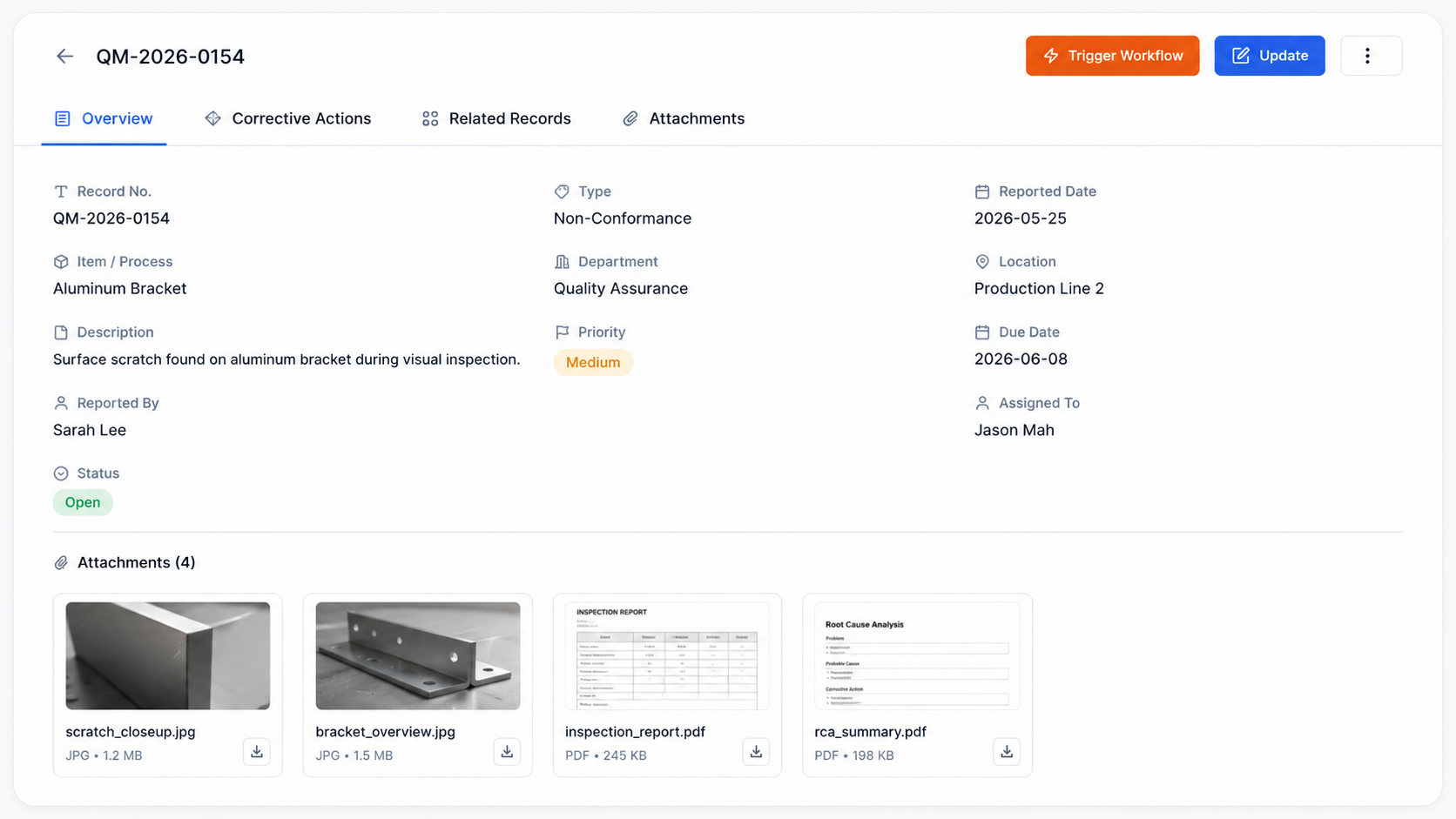
Task: Click the Aluminum Bracket item value
Action: point(120,289)
